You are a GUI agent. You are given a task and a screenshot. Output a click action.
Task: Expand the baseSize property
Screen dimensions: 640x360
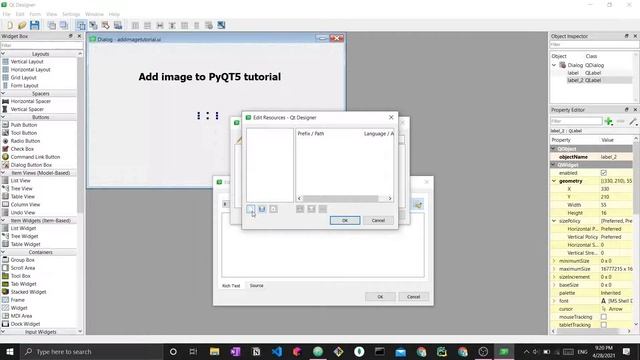(x=554, y=285)
